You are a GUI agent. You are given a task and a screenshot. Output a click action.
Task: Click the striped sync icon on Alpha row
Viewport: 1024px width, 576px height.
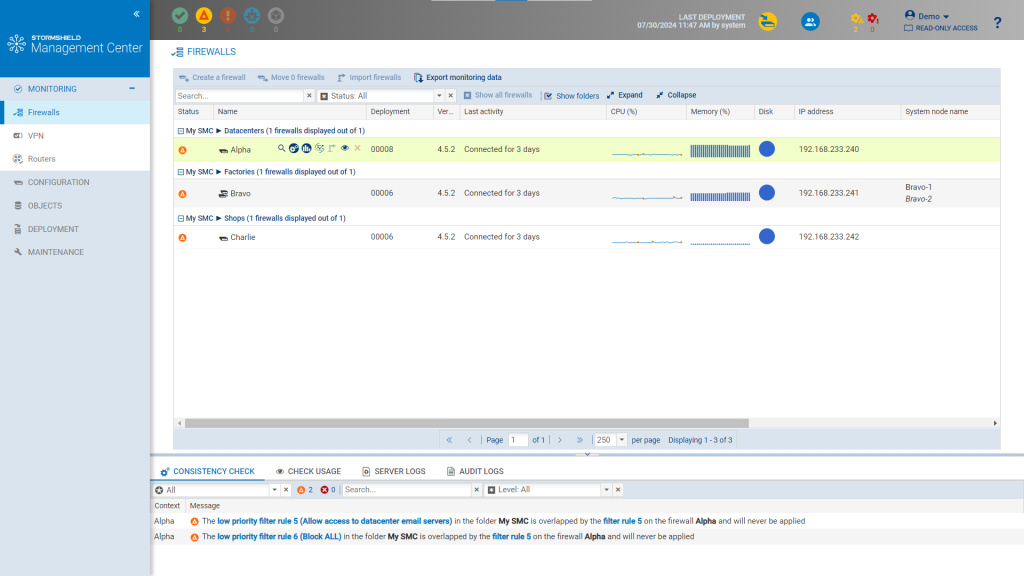[319, 148]
